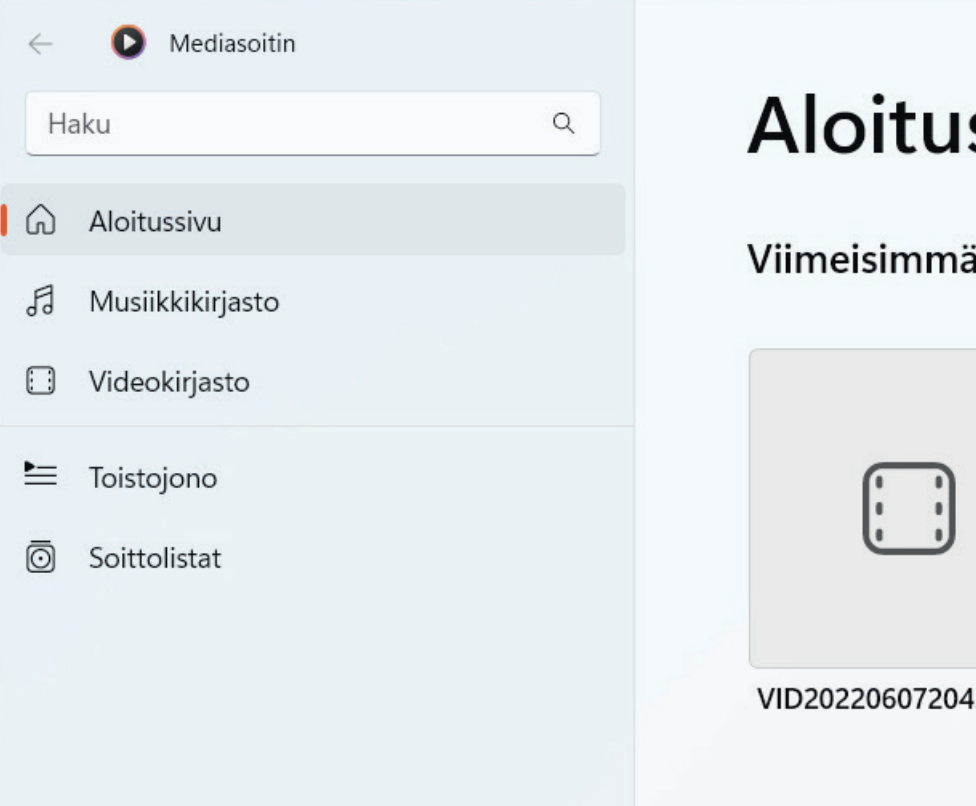
Task: Select the Videokirjasto label
Action: (169, 382)
